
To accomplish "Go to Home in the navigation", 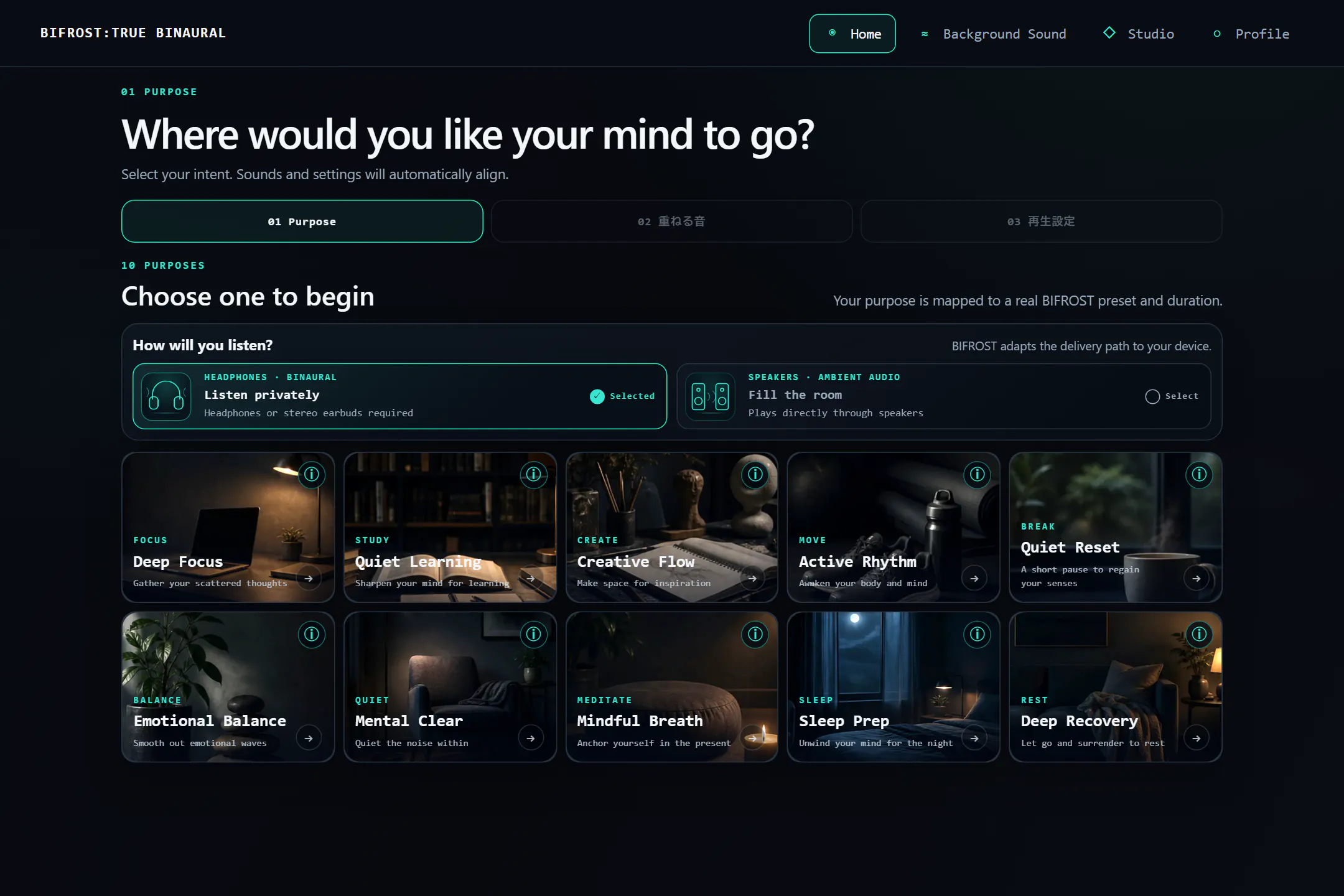I will coord(852,34).
